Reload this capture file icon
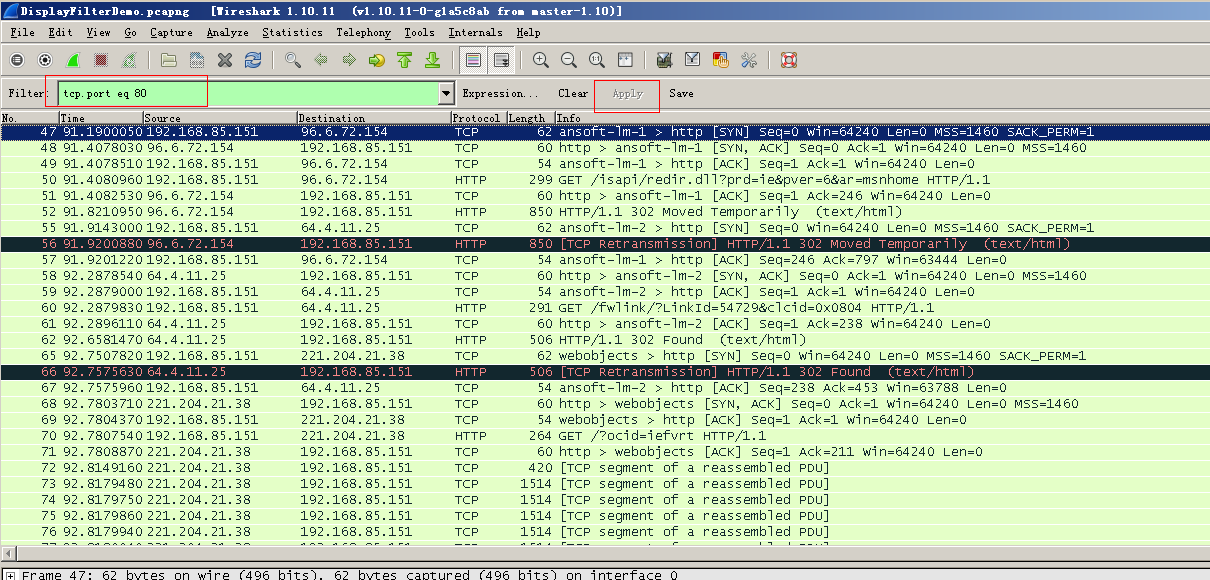This screenshot has height=580, width=1210. tap(253, 60)
